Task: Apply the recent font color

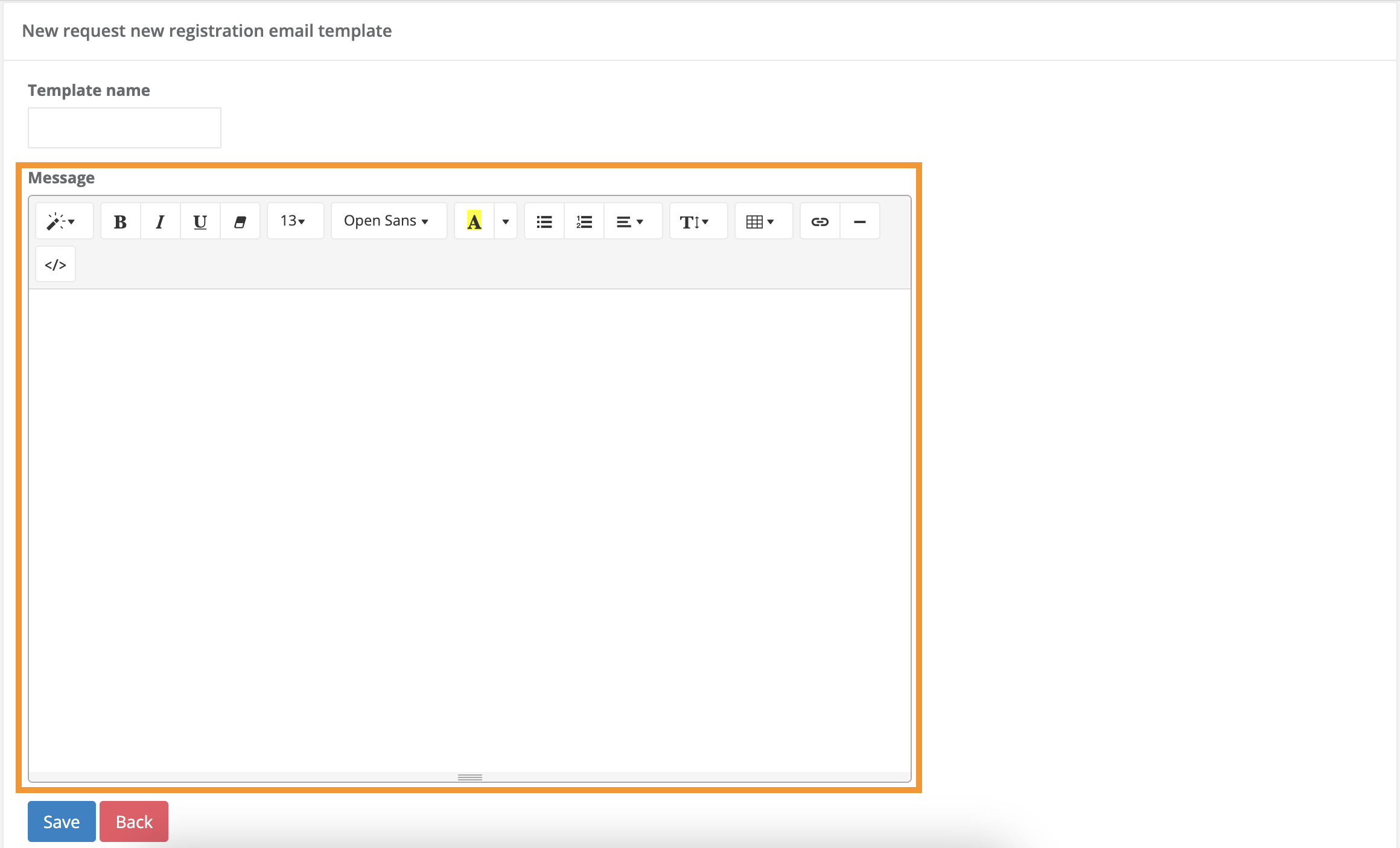Action: [474, 221]
